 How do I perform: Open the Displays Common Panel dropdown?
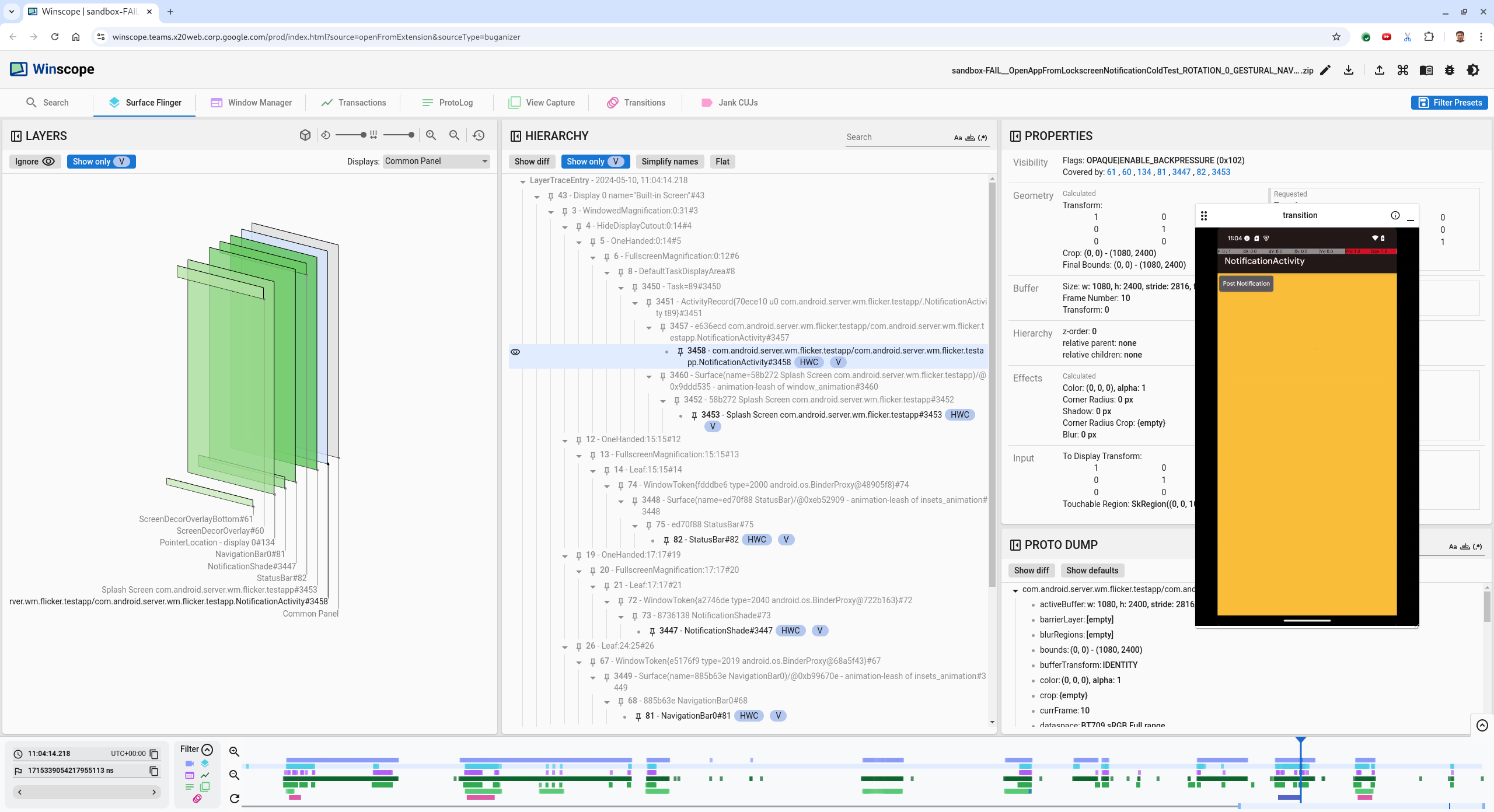click(x=436, y=161)
